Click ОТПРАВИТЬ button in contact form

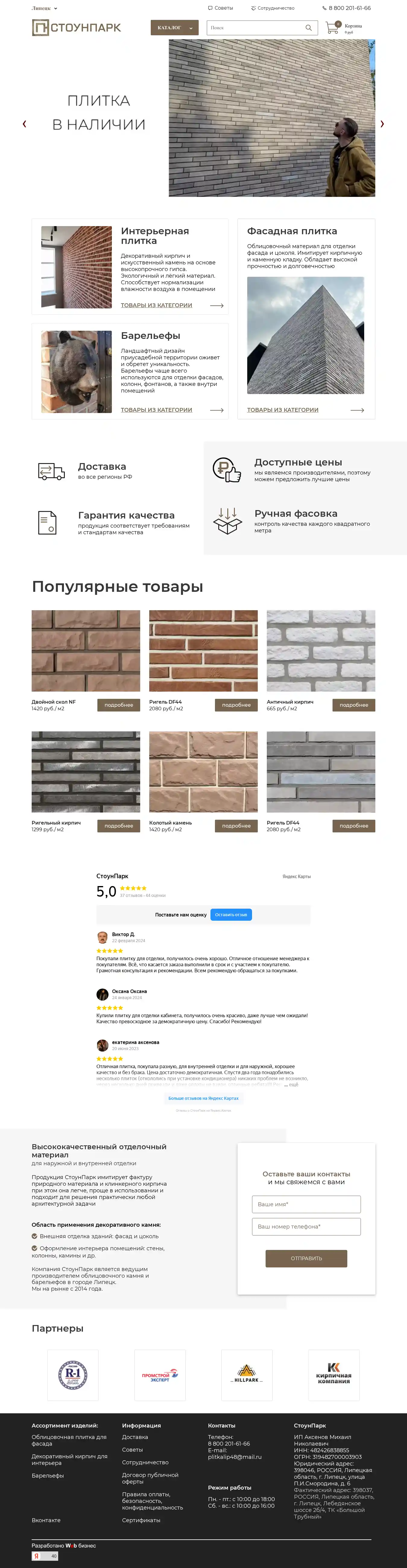(307, 1258)
